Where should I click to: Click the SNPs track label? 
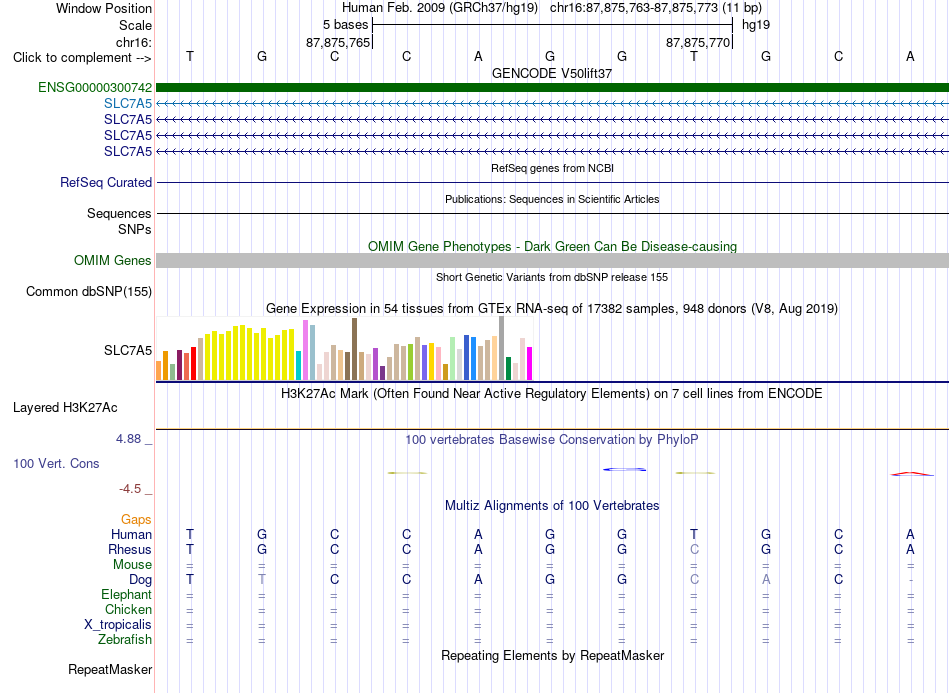coord(135,230)
